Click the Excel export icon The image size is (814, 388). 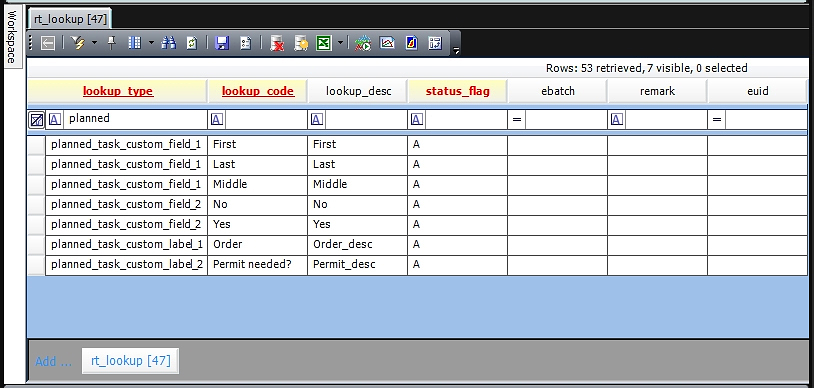(324, 43)
